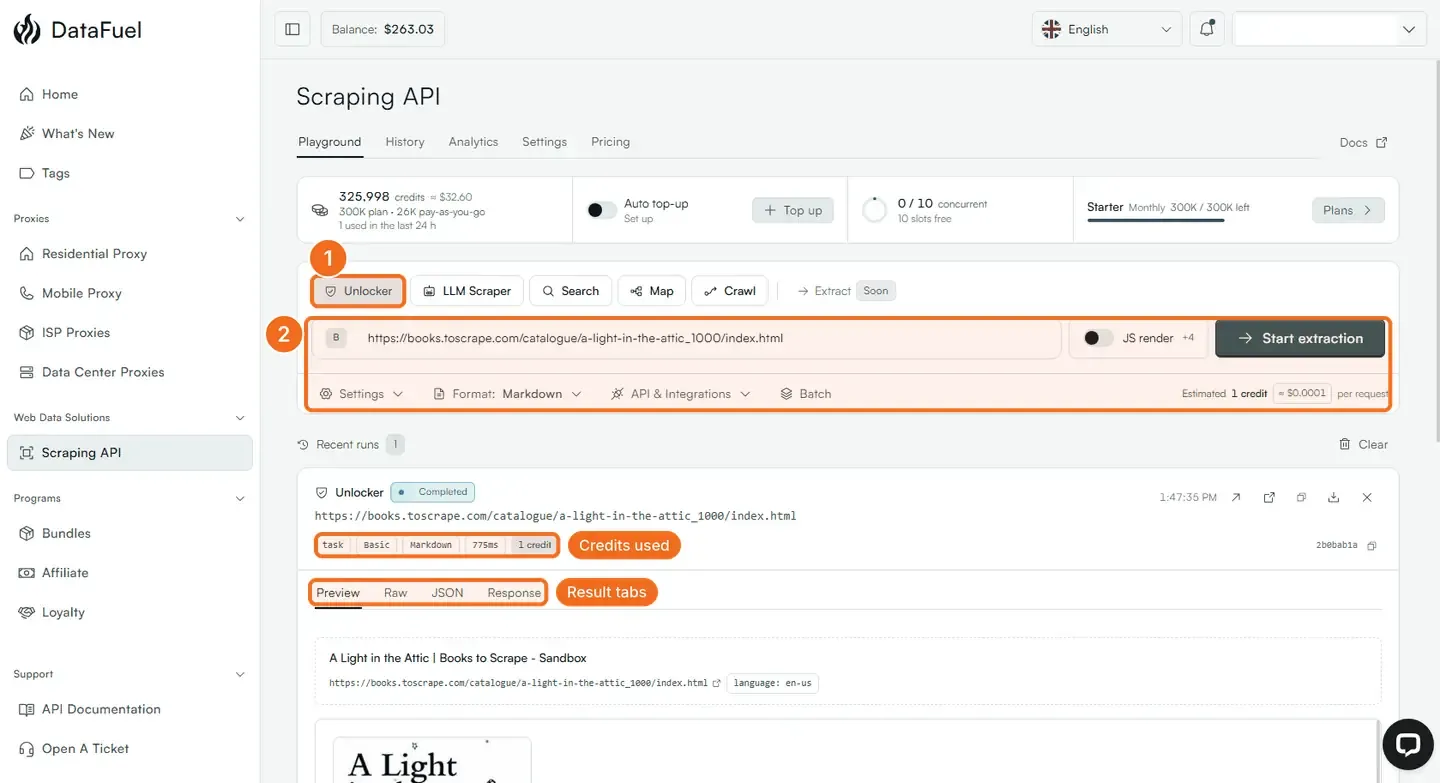1440x783 pixels.
Task: Switch to the History tab
Action: coord(405,142)
